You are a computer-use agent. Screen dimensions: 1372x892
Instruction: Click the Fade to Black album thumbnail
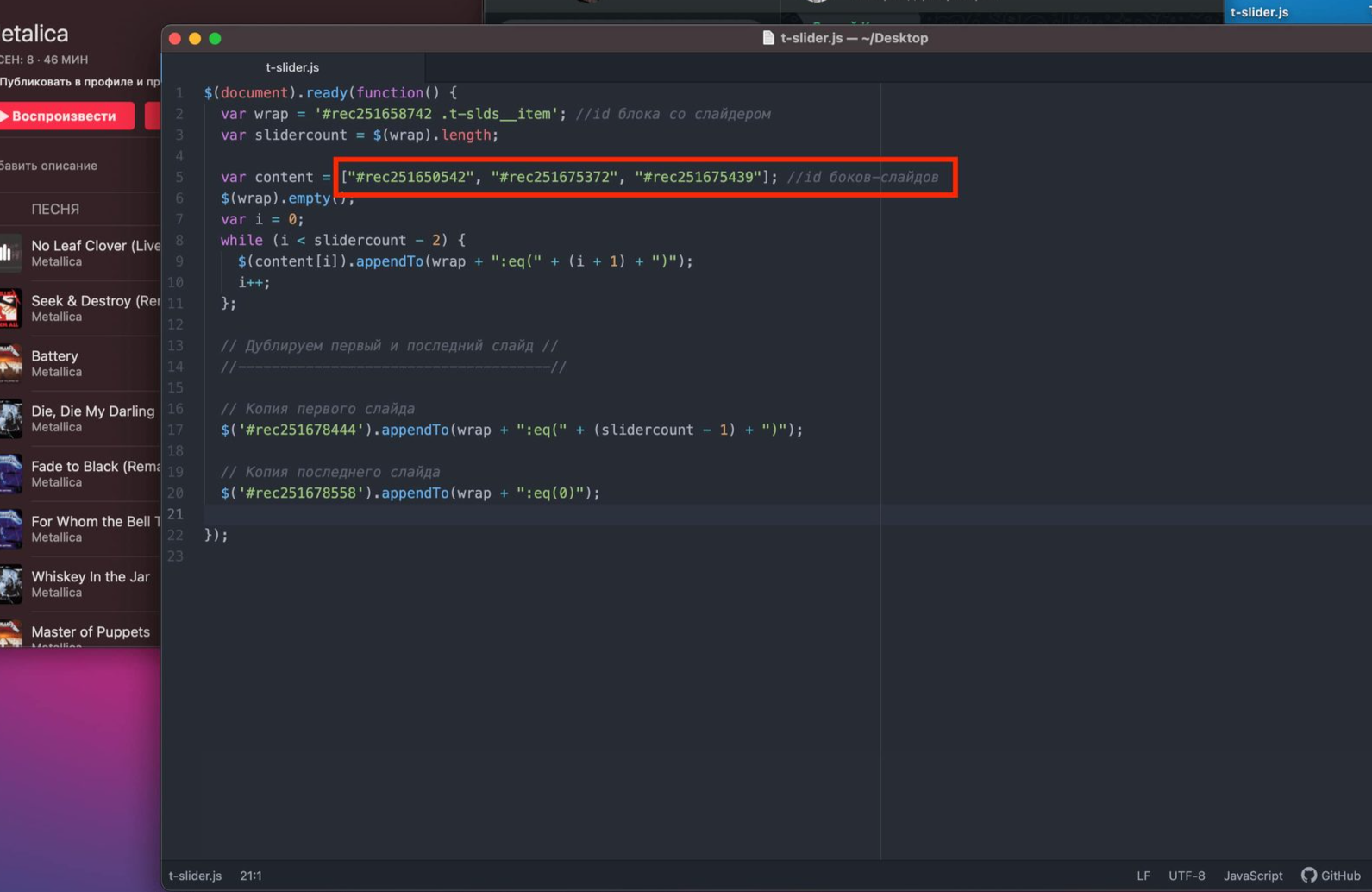coord(10,474)
